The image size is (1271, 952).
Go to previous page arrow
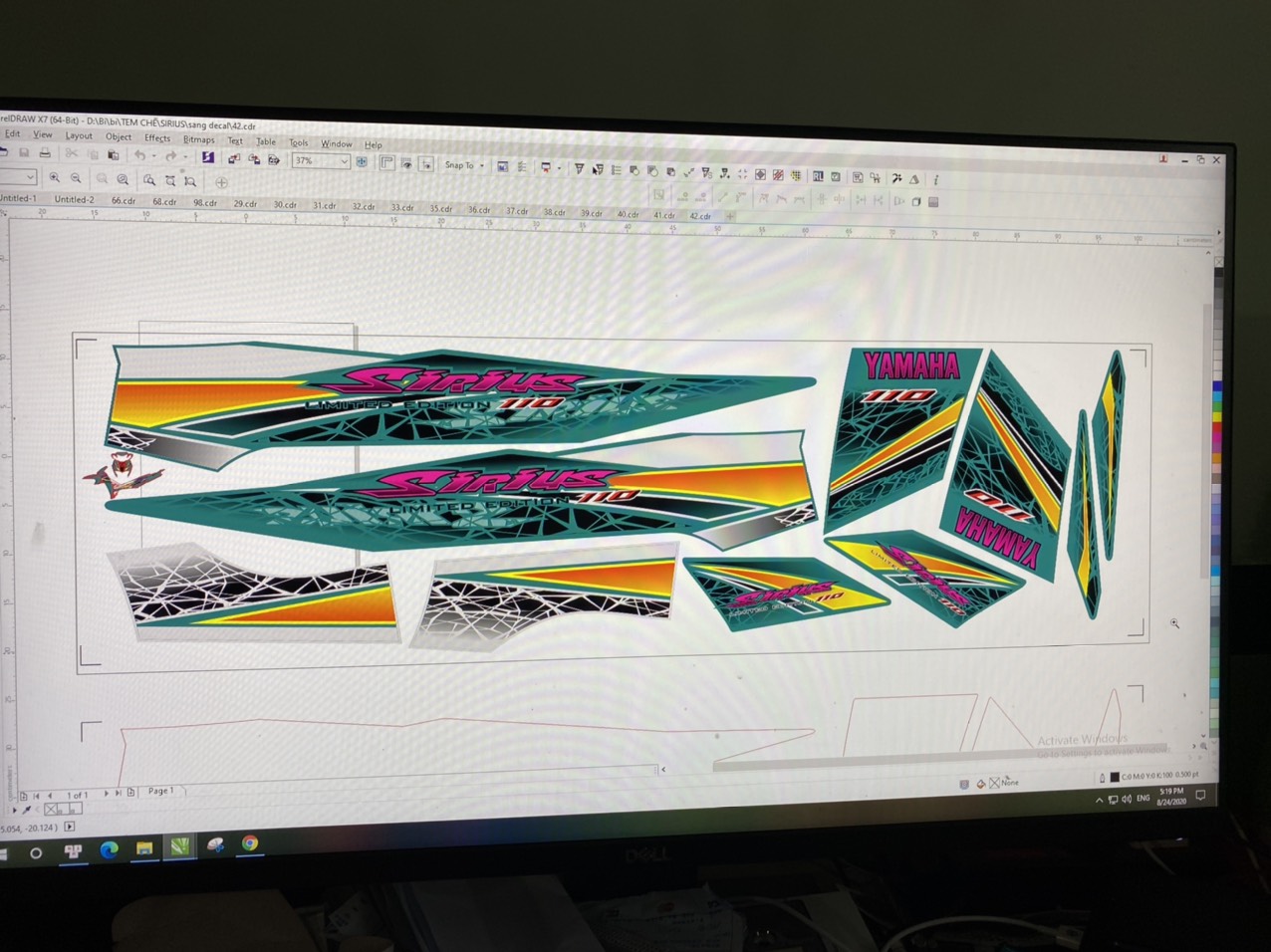click(x=50, y=795)
